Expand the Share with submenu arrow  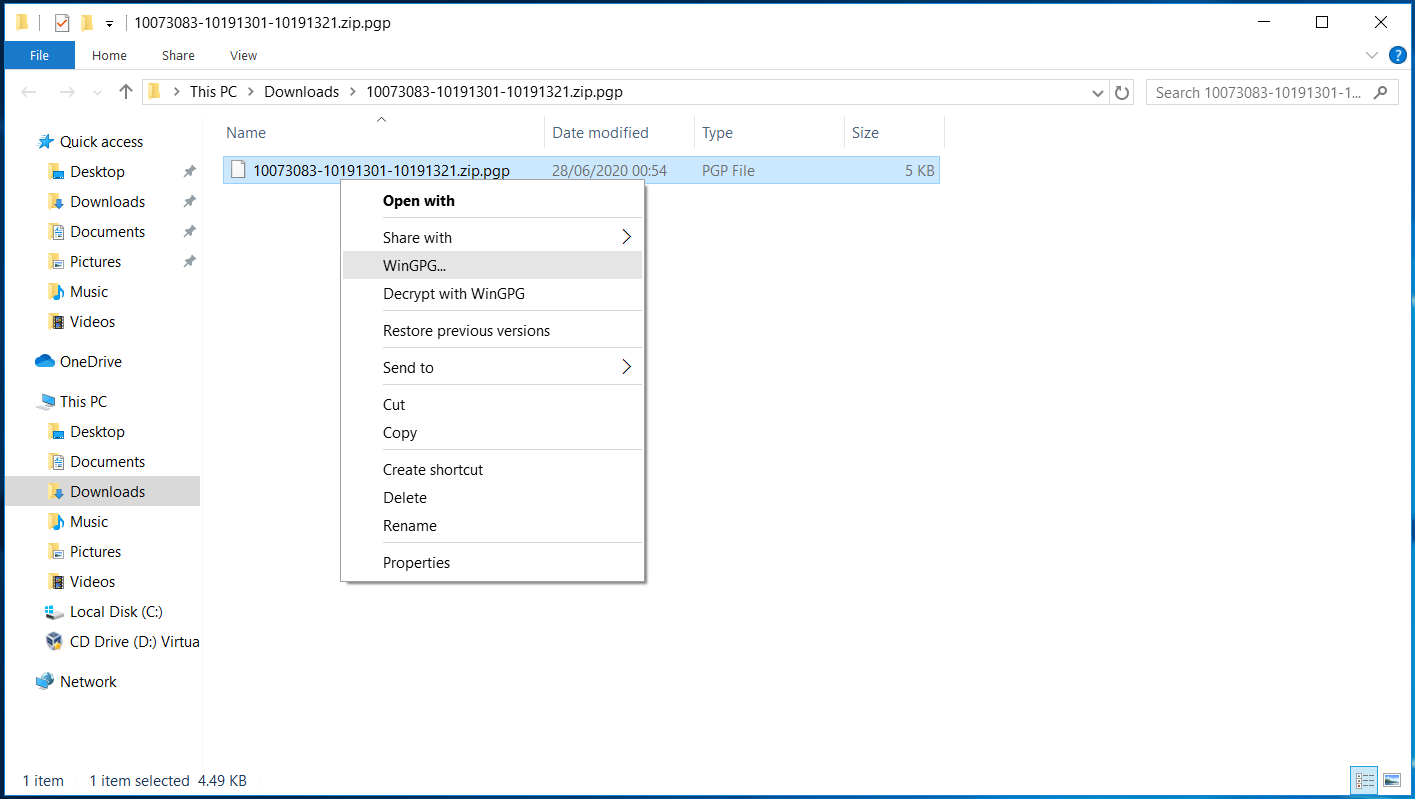[x=627, y=237]
